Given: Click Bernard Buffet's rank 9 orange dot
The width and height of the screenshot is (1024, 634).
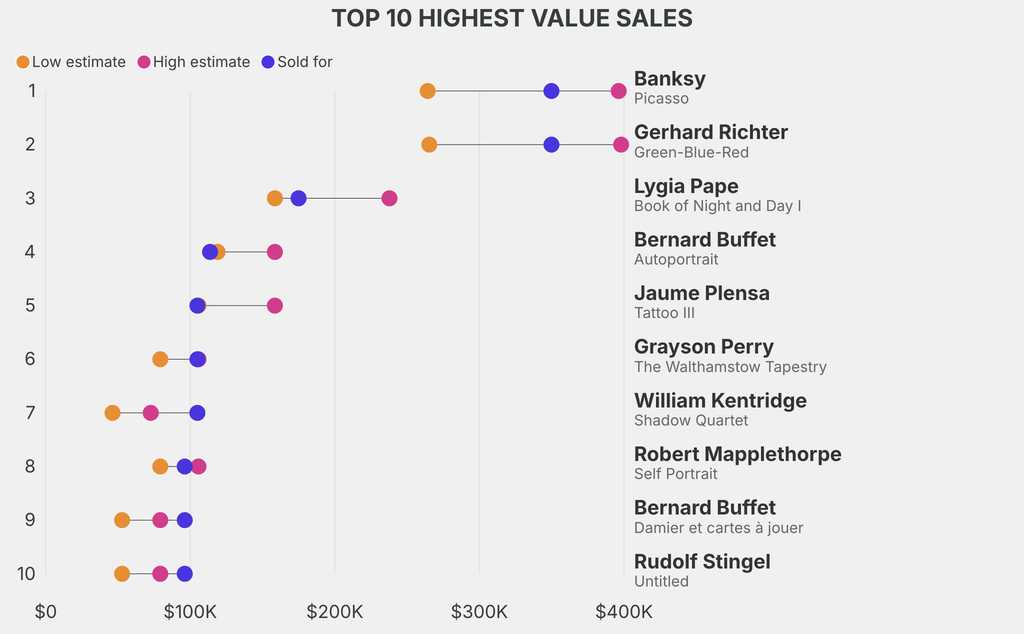Looking at the screenshot, I should pos(122,520).
